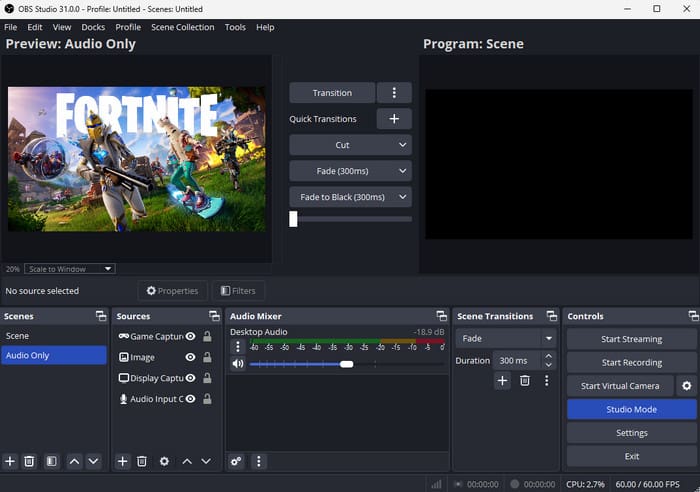Screen dimensions: 700x492
Task: Add a scene transition plus icon
Action: (x=502, y=380)
